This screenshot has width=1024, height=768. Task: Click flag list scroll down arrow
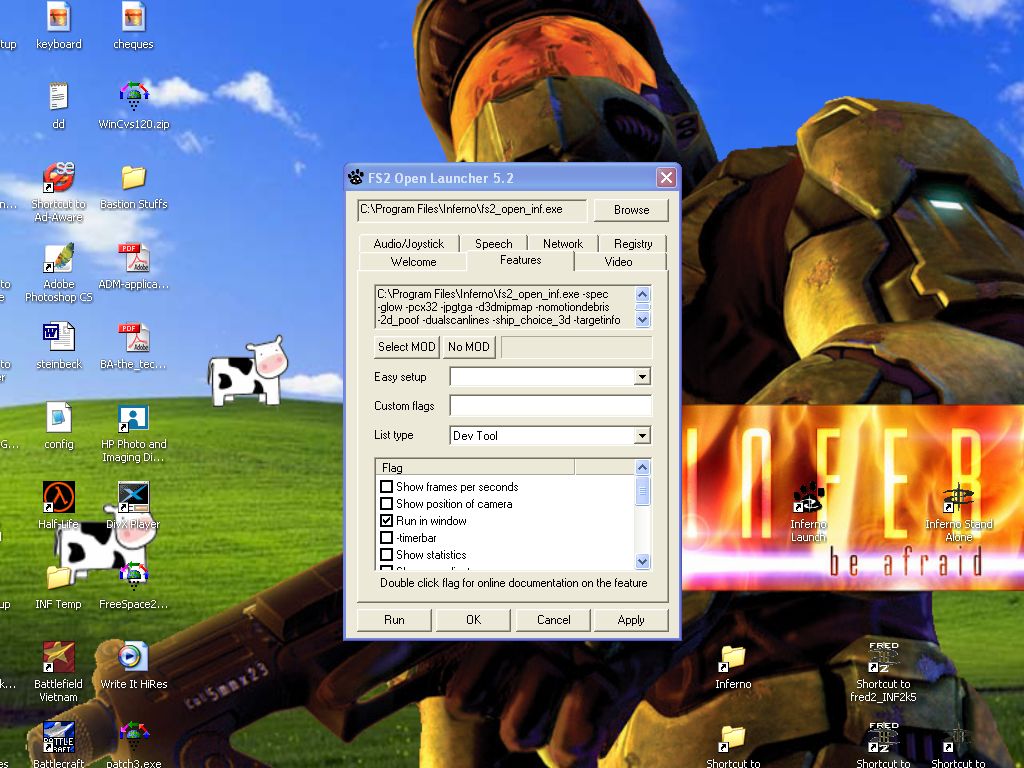643,562
